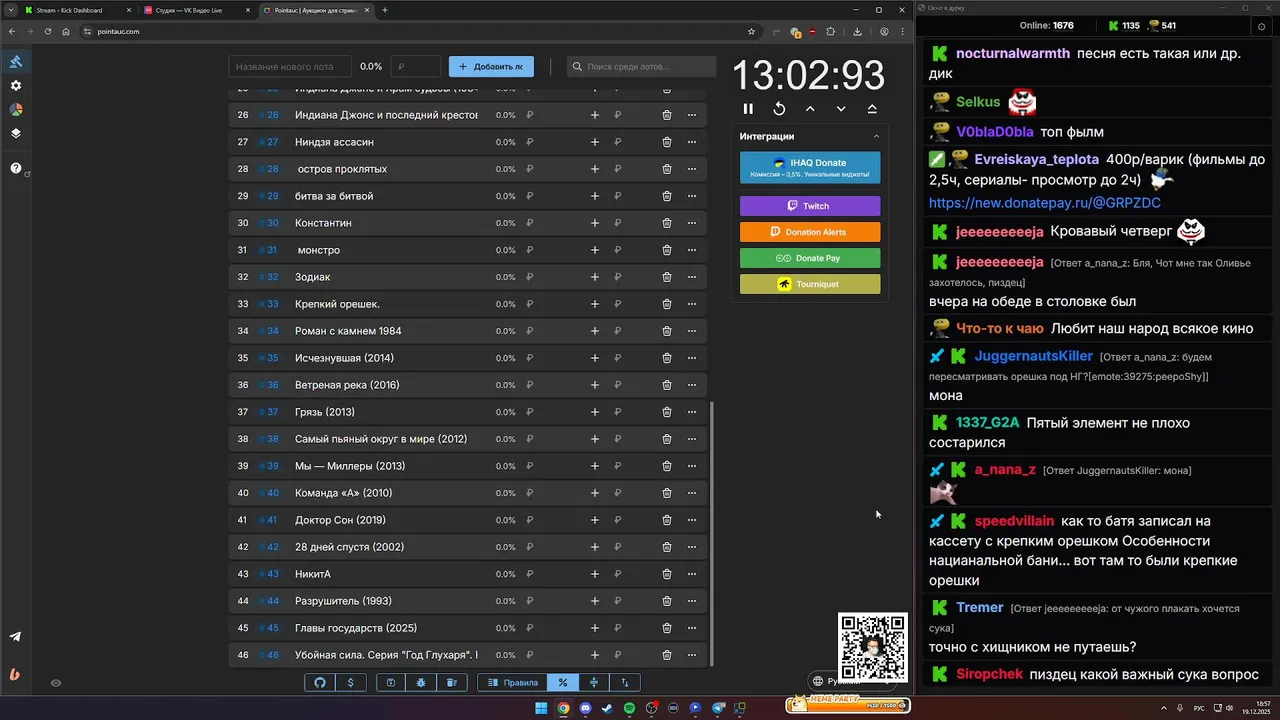The image size is (1280, 720).
Task: Open Steam from the Windows taskbar
Action: (x=608, y=708)
